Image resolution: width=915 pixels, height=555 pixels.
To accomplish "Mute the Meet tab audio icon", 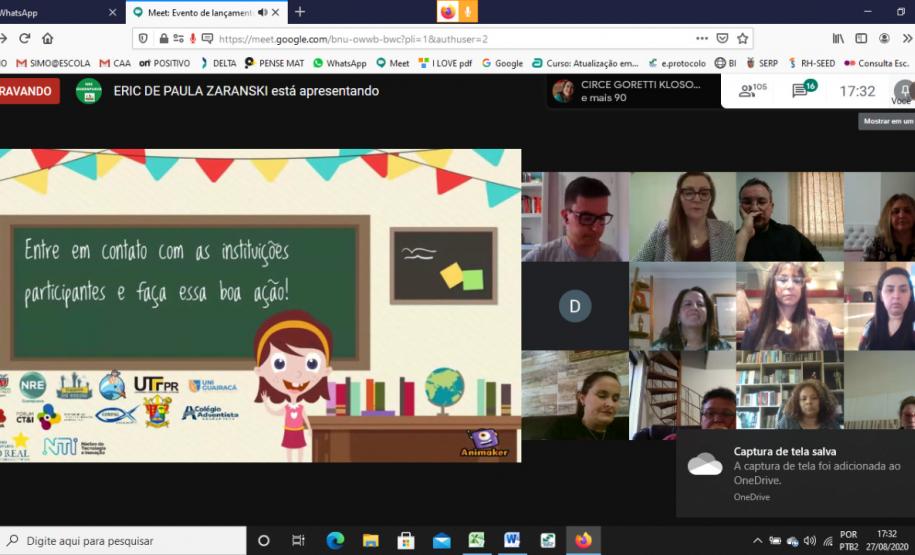I will coord(262,12).
